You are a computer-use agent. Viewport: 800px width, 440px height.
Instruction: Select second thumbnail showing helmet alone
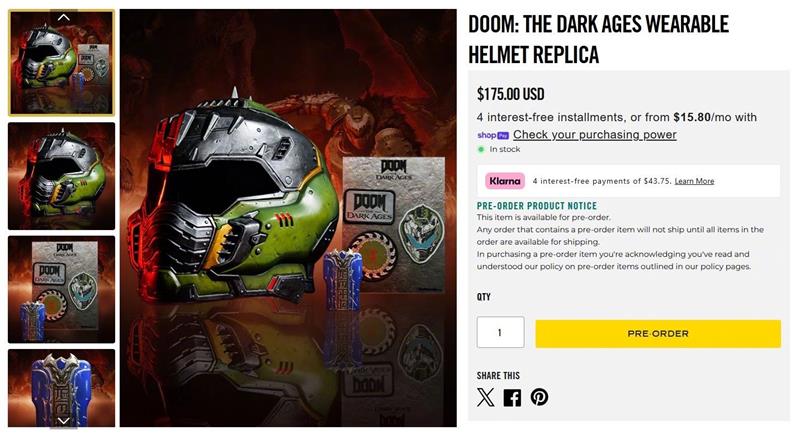[61, 176]
